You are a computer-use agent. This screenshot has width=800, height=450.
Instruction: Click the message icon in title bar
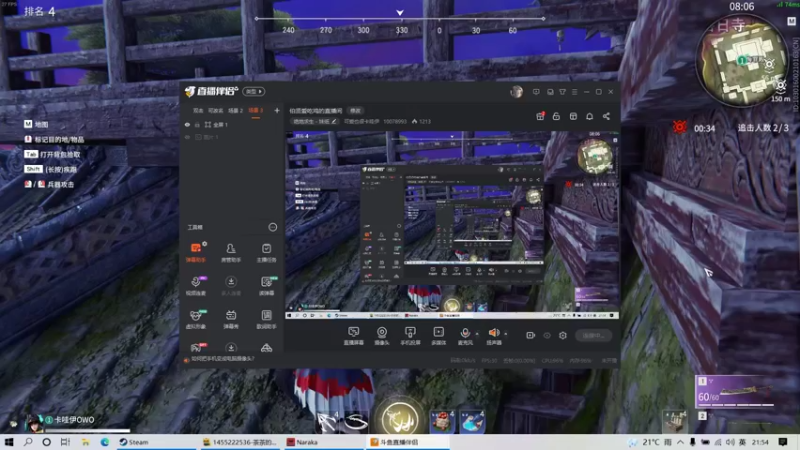(x=536, y=92)
